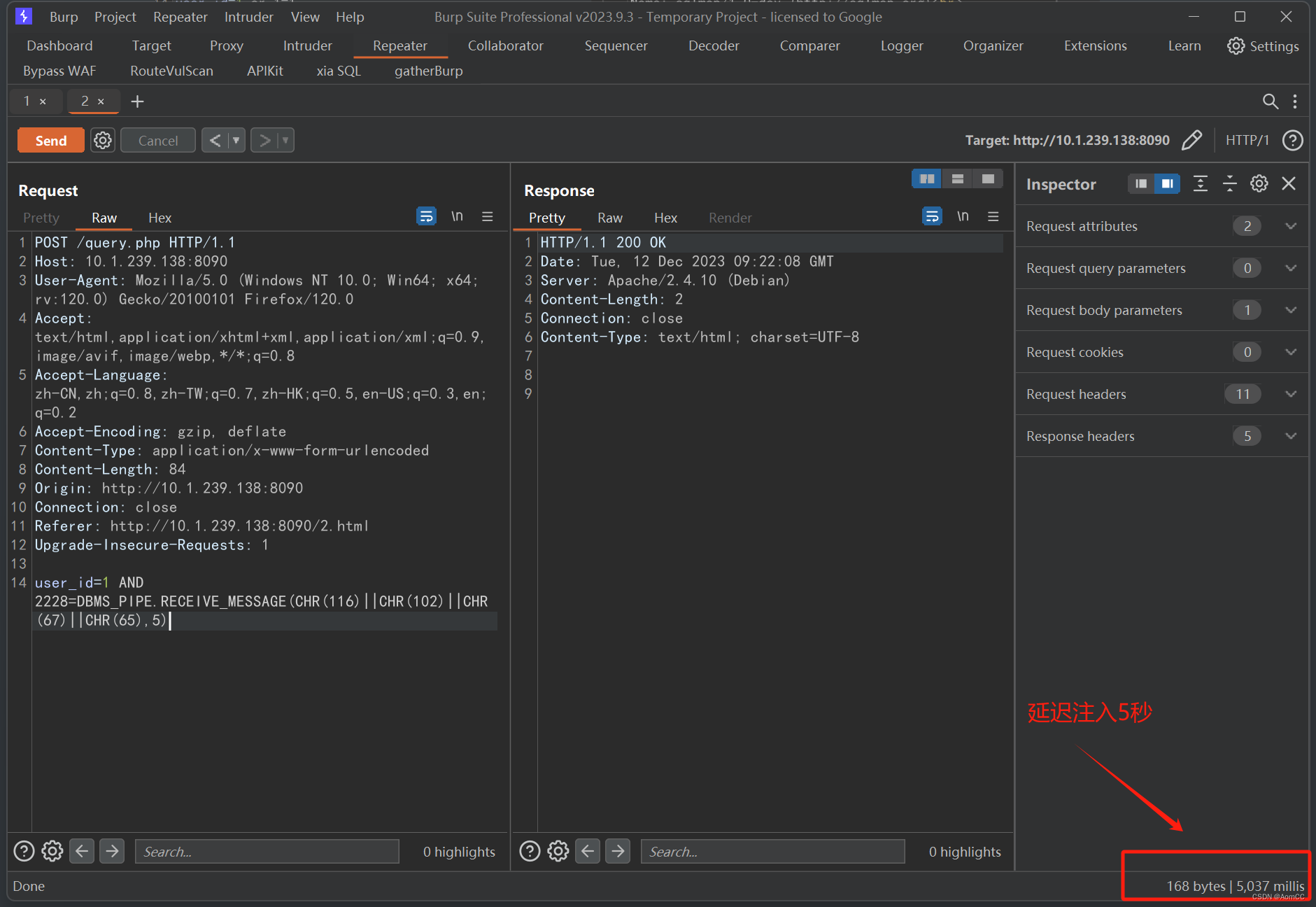Toggle non-printable characters in the Response editor

click(x=963, y=216)
